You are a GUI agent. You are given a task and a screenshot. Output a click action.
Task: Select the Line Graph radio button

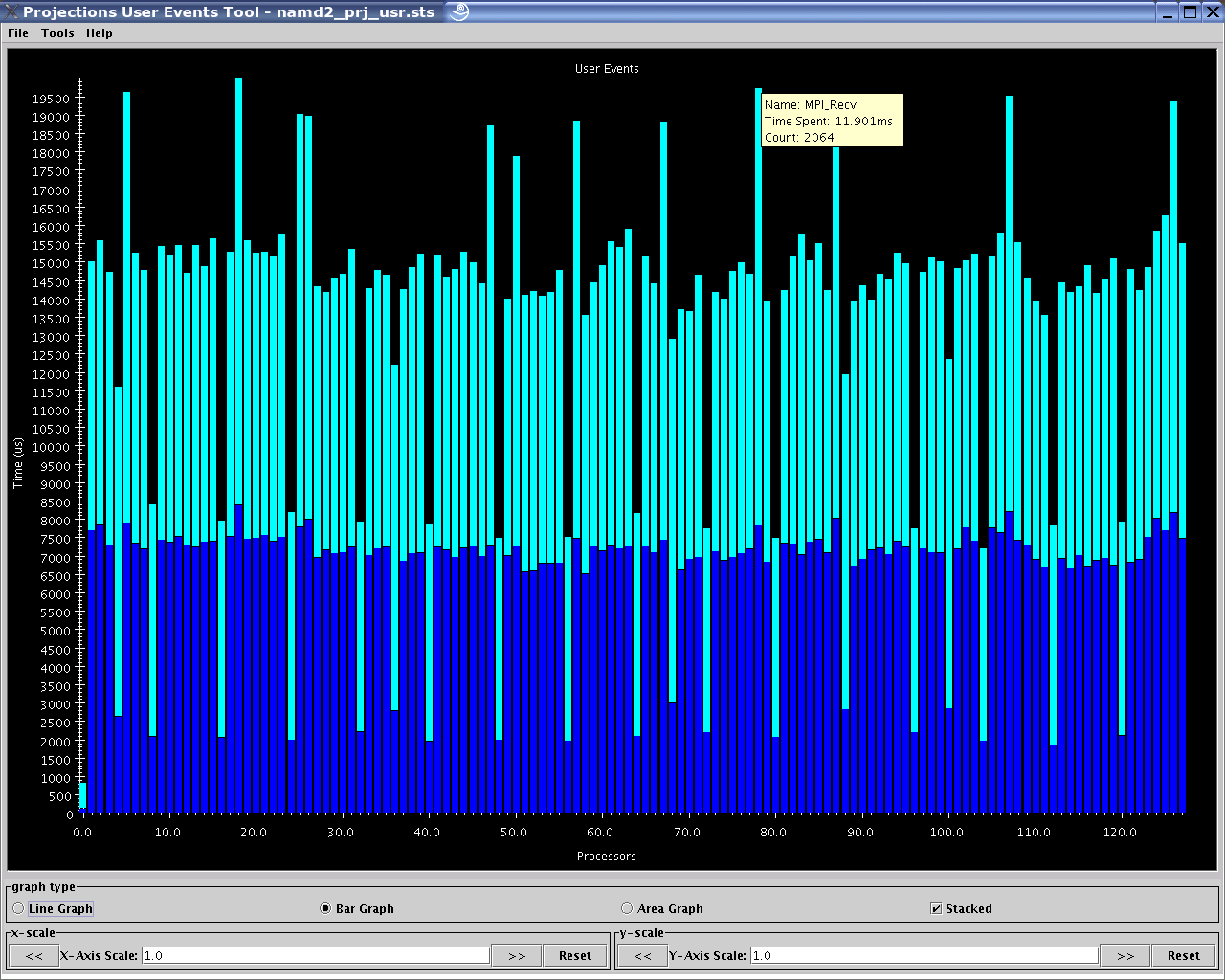[x=19, y=908]
